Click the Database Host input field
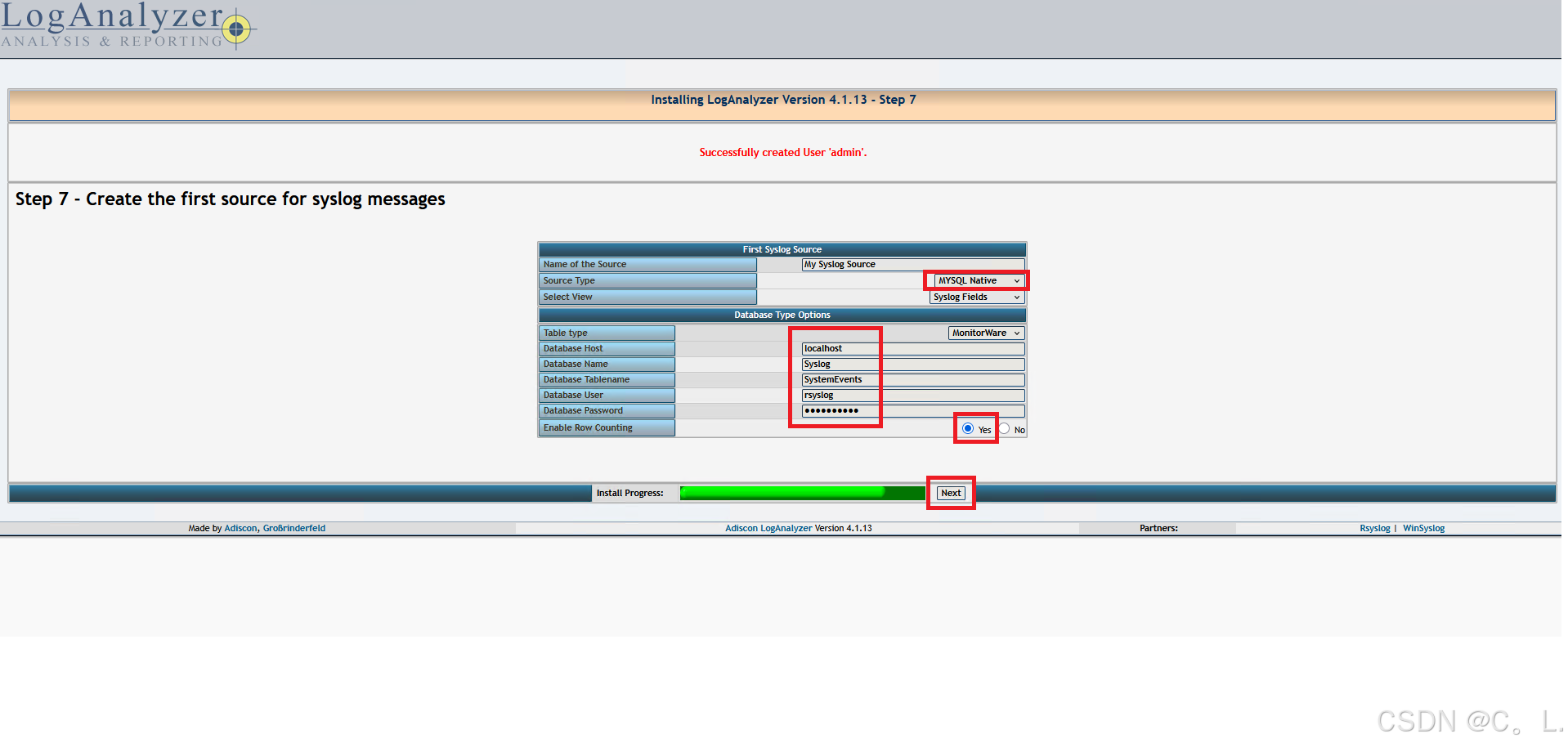The height and width of the screenshot is (747, 1568). pyautogui.click(x=912, y=349)
